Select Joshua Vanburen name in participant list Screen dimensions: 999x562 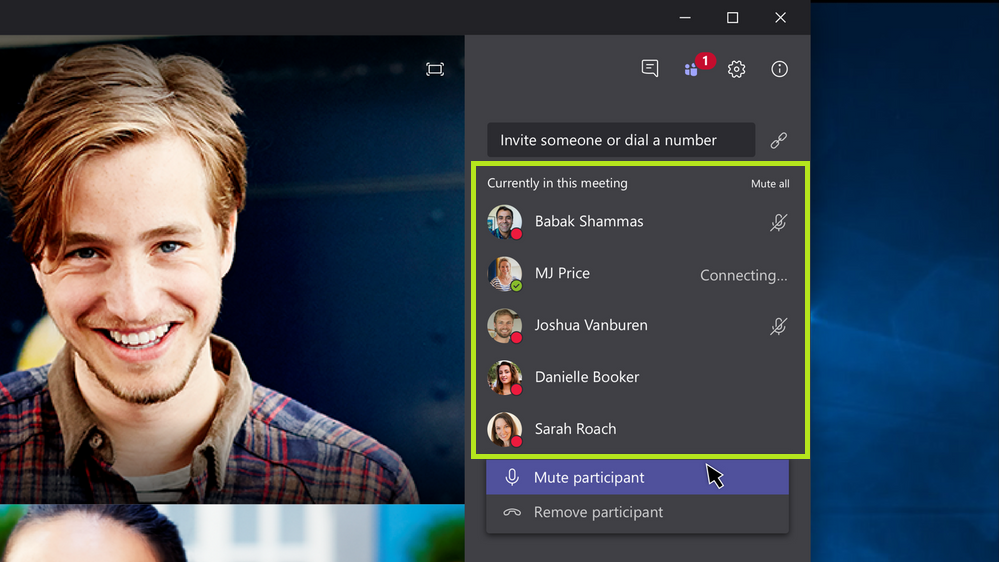(x=591, y=325)
